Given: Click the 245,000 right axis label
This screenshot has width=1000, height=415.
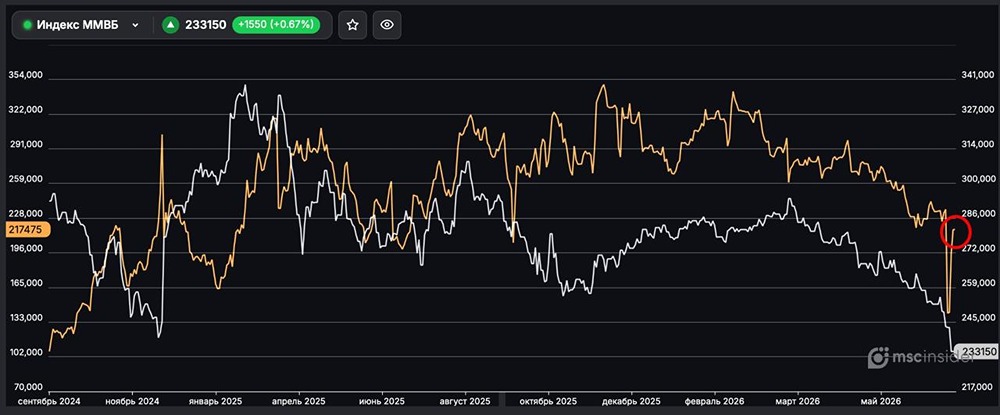Looking at the screenshot, I should point(978,318).
